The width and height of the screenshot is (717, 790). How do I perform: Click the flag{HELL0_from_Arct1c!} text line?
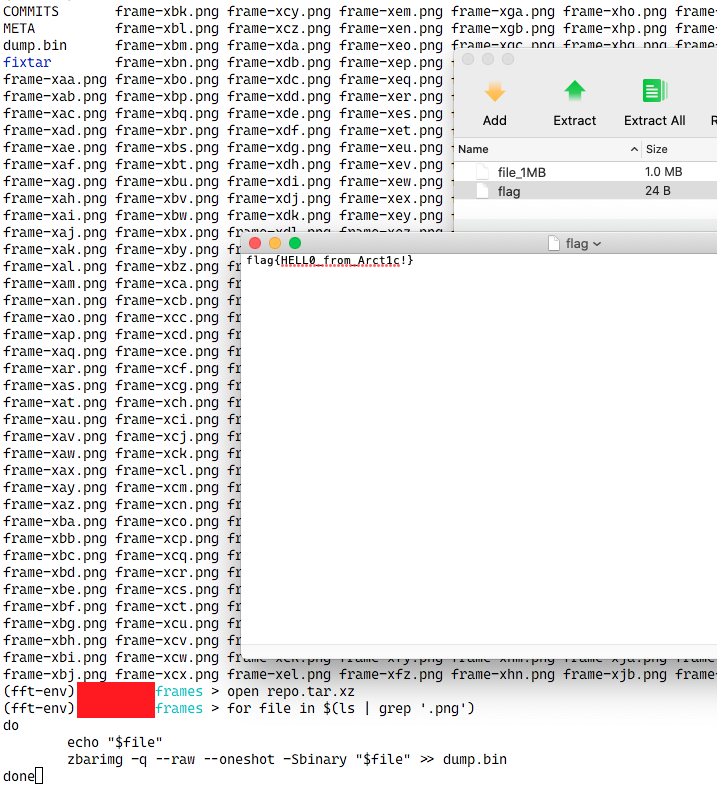tap(330, 260)
